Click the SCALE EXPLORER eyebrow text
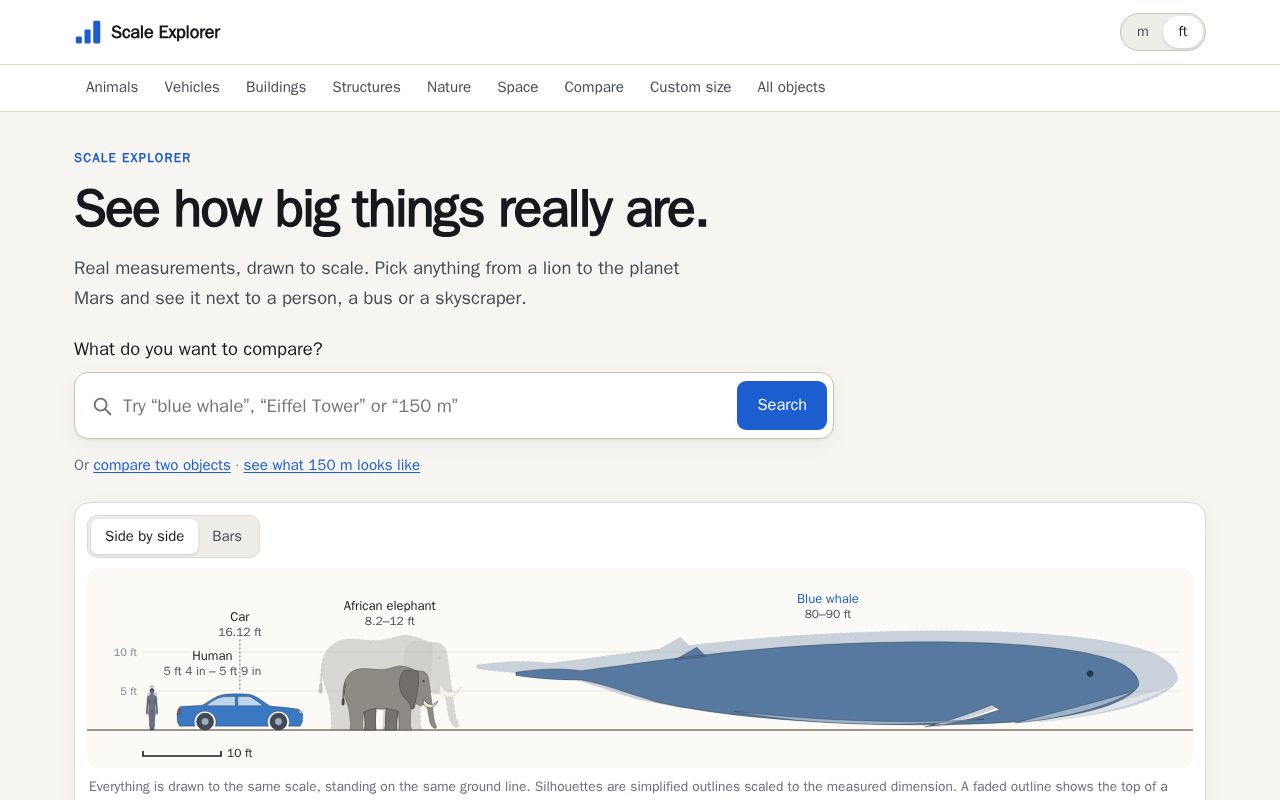 [x=133, y=158]
